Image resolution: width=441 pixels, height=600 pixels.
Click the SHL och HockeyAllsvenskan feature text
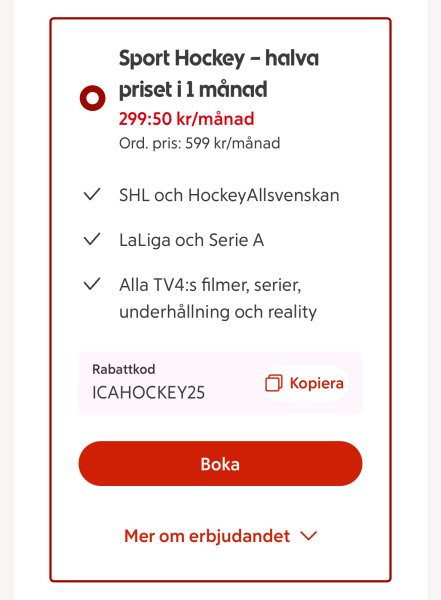[229, 195]
